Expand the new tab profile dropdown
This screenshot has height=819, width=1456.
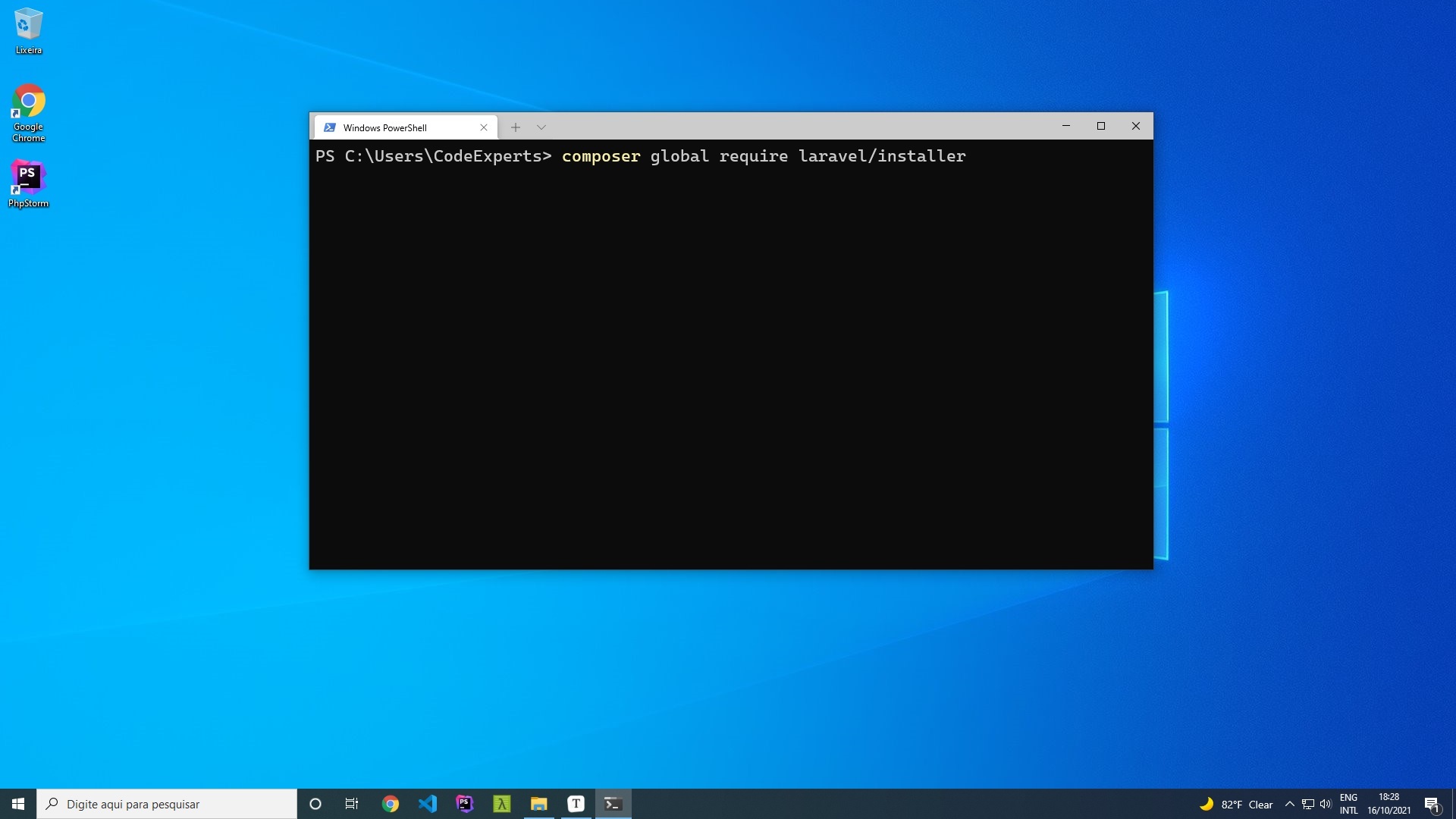click(541, 127)
